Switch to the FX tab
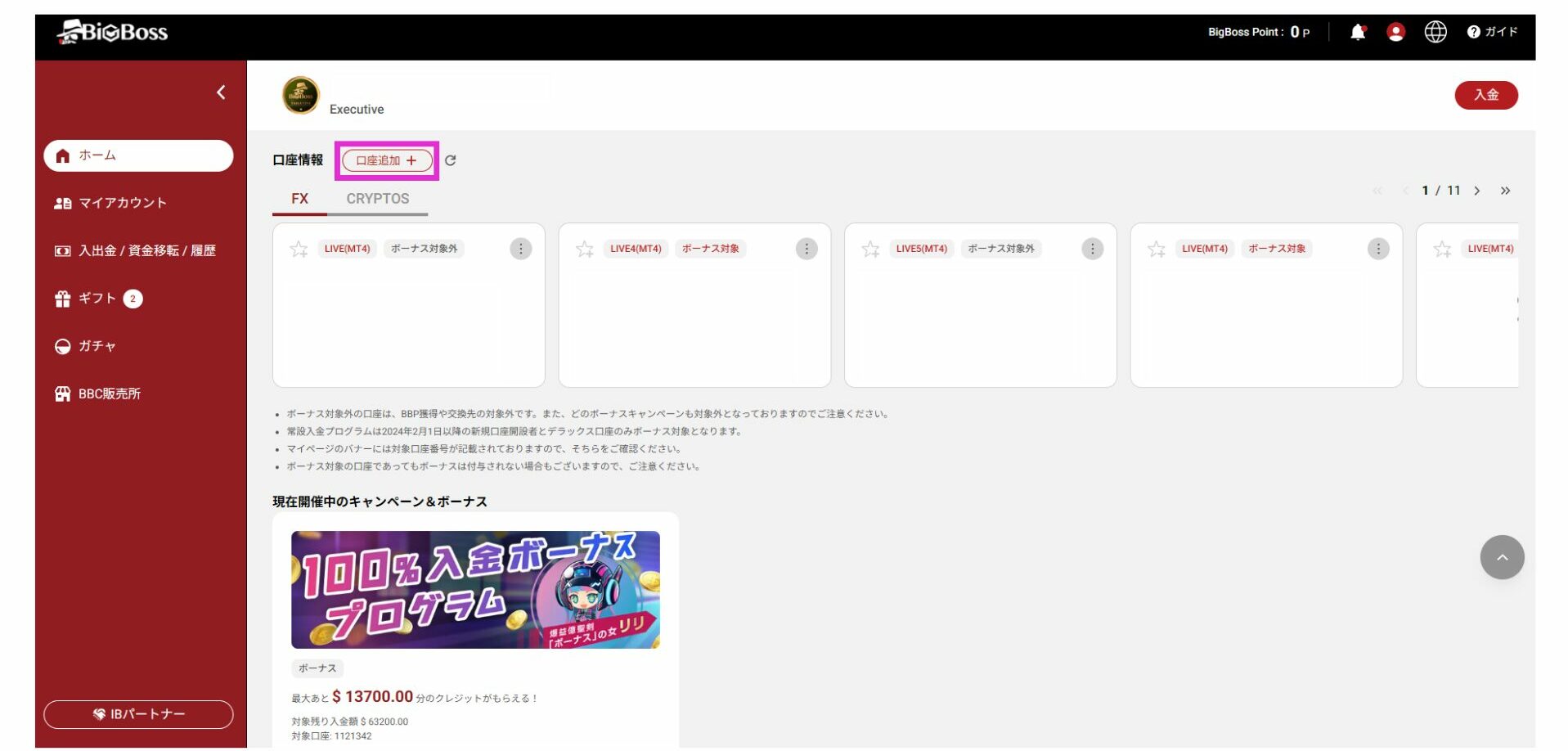1568x751 pixels. (x=299, y=198)
